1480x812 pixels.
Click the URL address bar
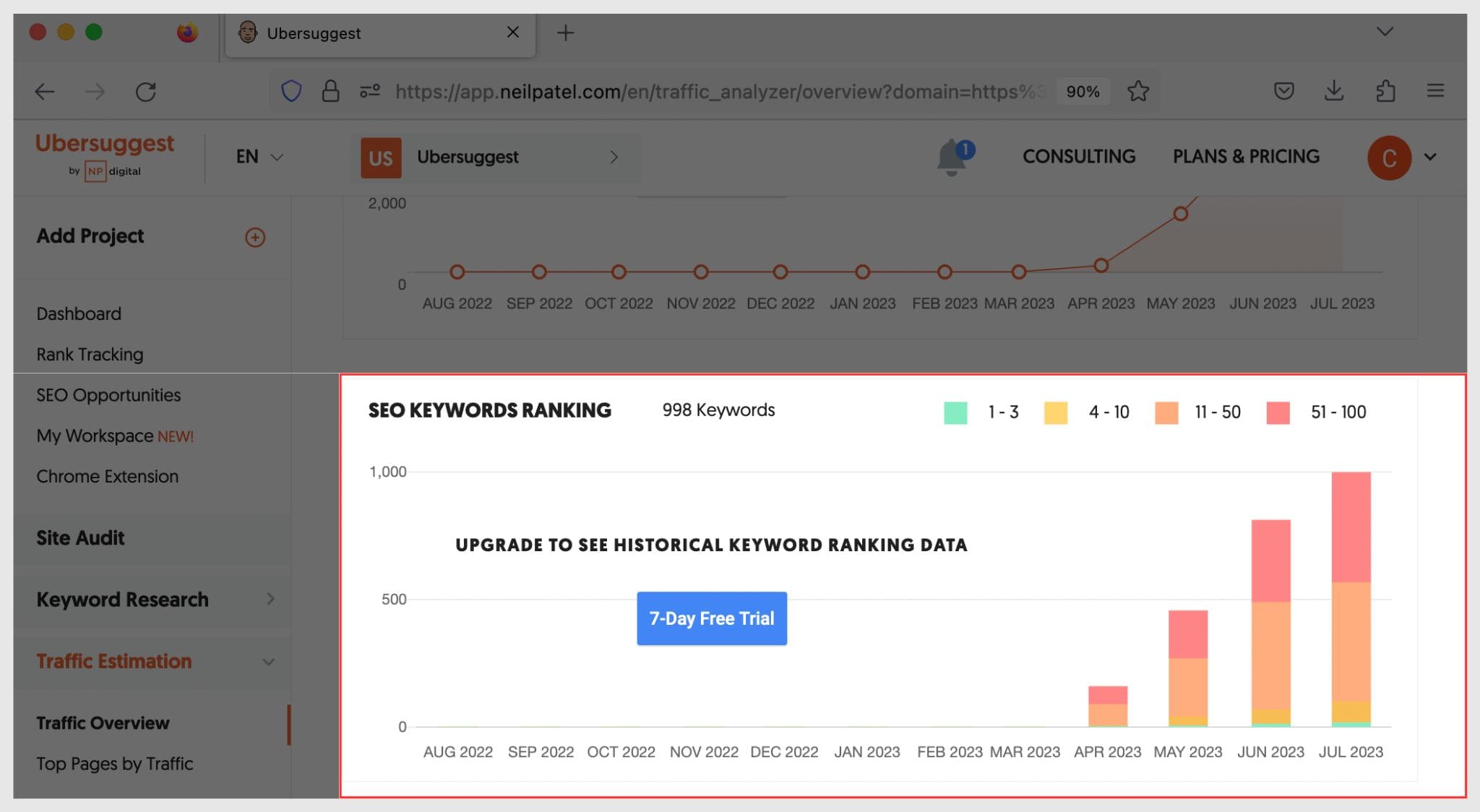[x=719, y=92]
